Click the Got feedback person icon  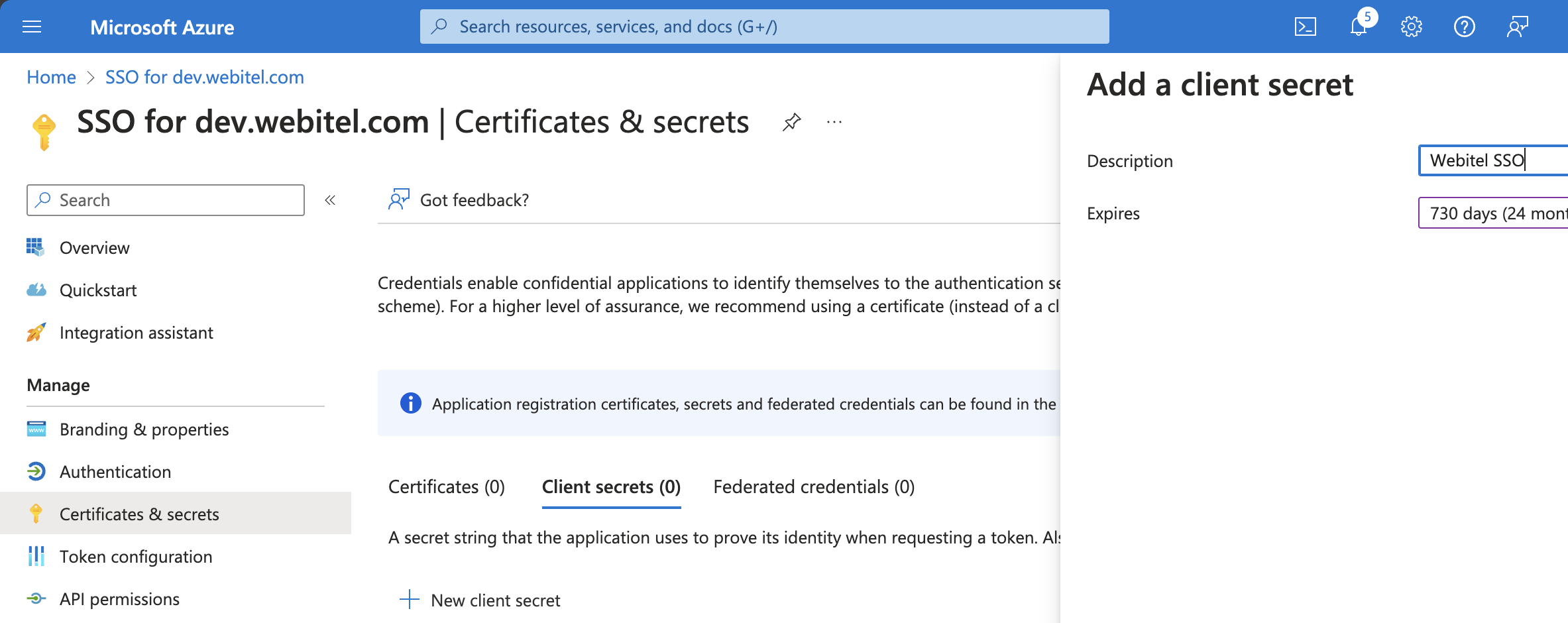pos(399,199)
